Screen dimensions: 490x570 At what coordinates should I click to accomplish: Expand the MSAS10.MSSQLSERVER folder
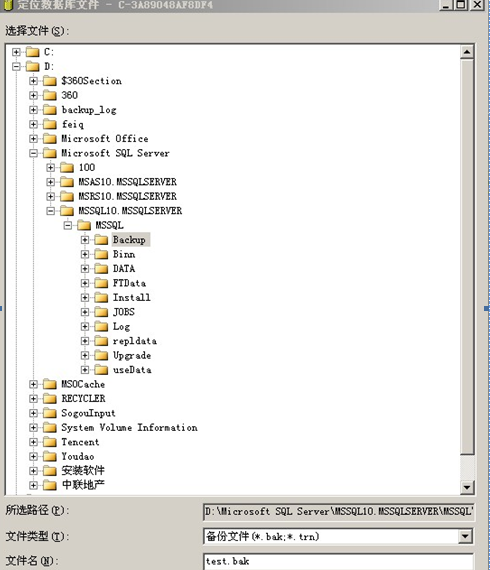click(x=51, y=182)
